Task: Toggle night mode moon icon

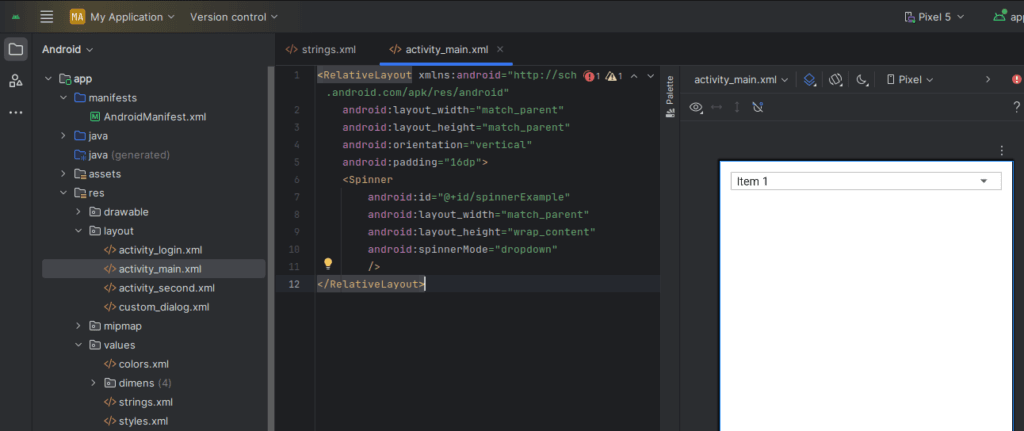Action: point(862,80)
